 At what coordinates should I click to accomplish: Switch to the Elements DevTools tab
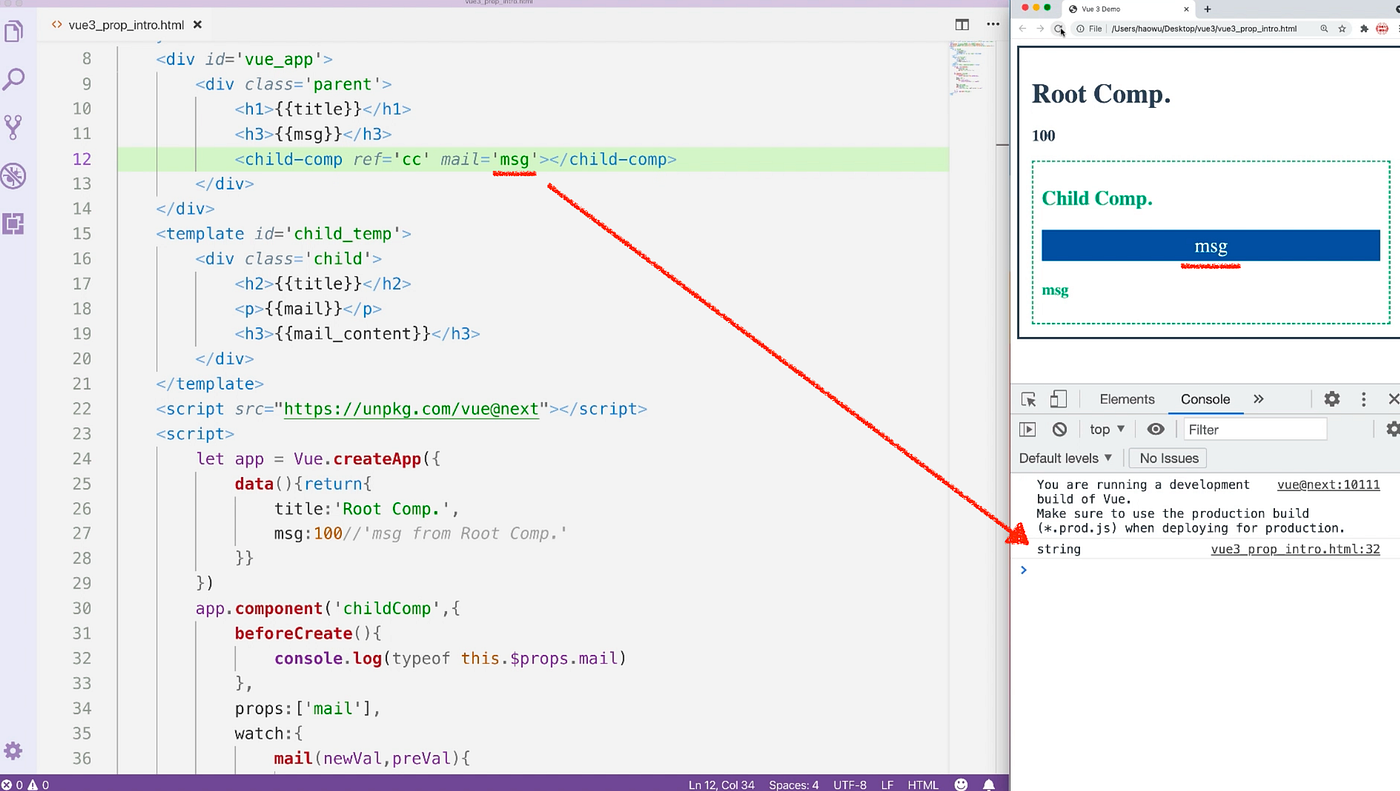pos(1127,399)
